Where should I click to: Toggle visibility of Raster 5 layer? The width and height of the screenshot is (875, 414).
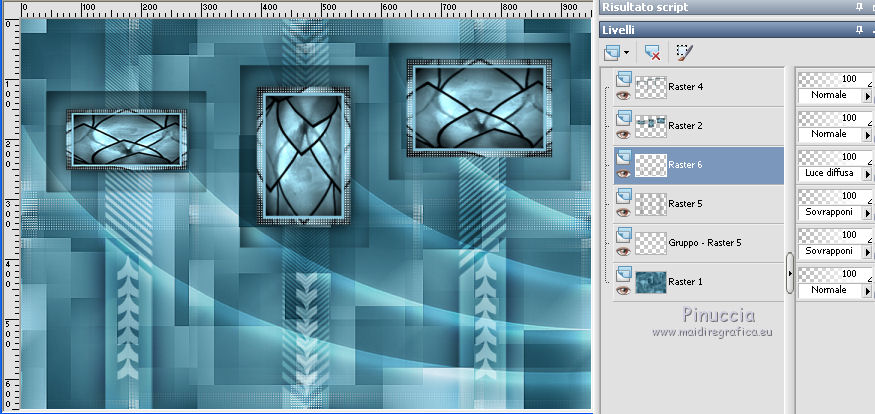tap(623, 213)
